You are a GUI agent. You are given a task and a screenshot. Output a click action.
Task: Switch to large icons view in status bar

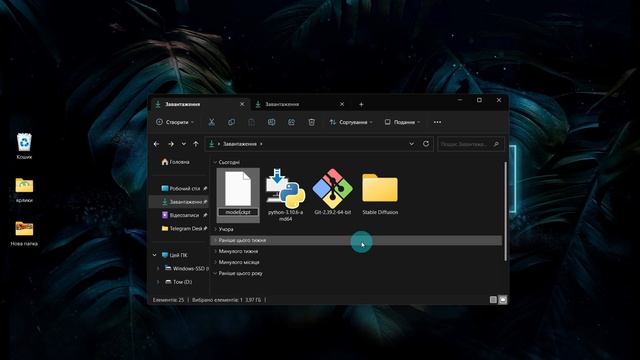[503, 300]
